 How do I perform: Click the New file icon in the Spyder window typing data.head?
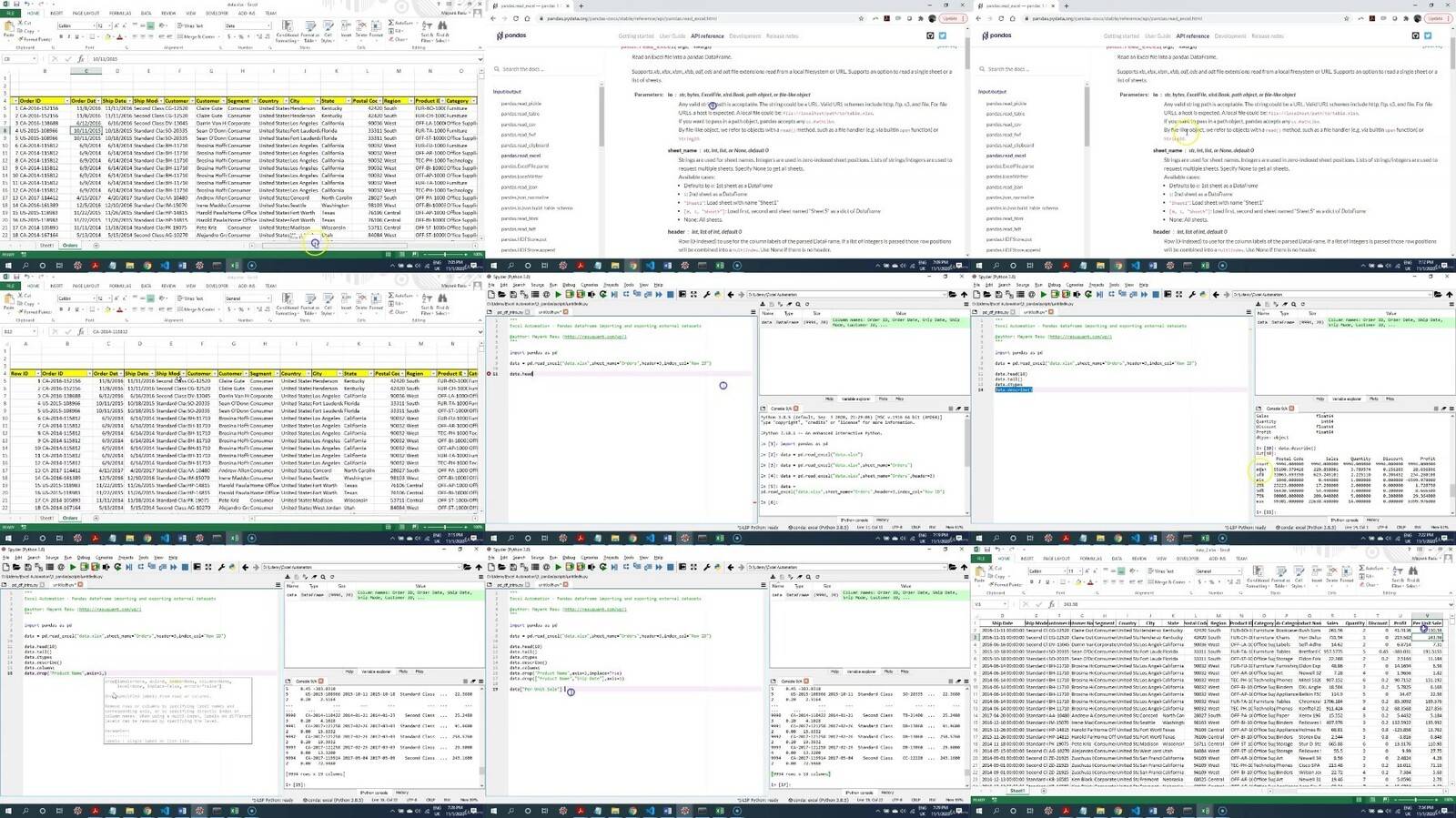[x=491, y=294]
